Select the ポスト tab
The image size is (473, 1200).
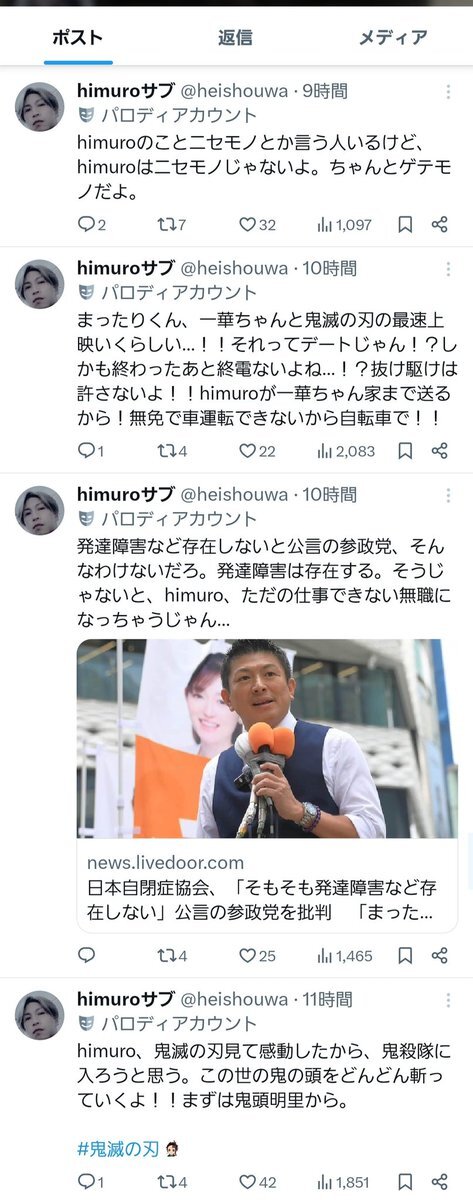pos(78,38)
